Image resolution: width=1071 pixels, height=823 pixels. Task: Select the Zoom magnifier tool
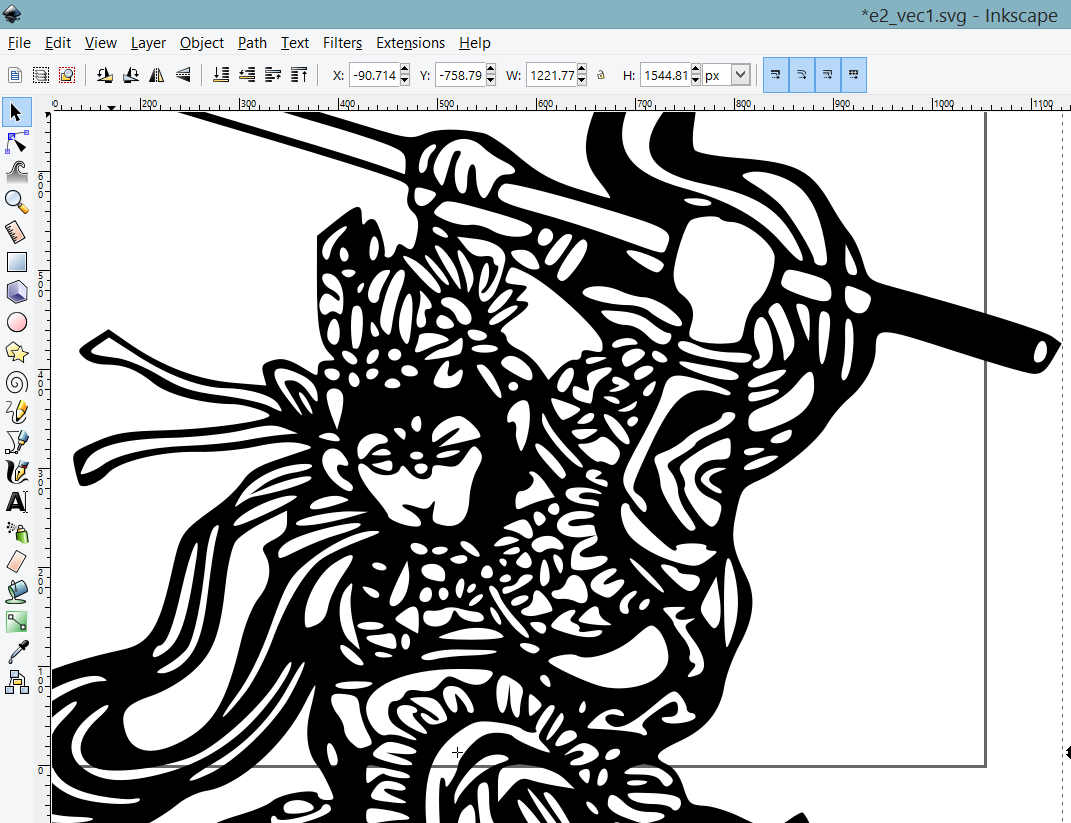16,202
